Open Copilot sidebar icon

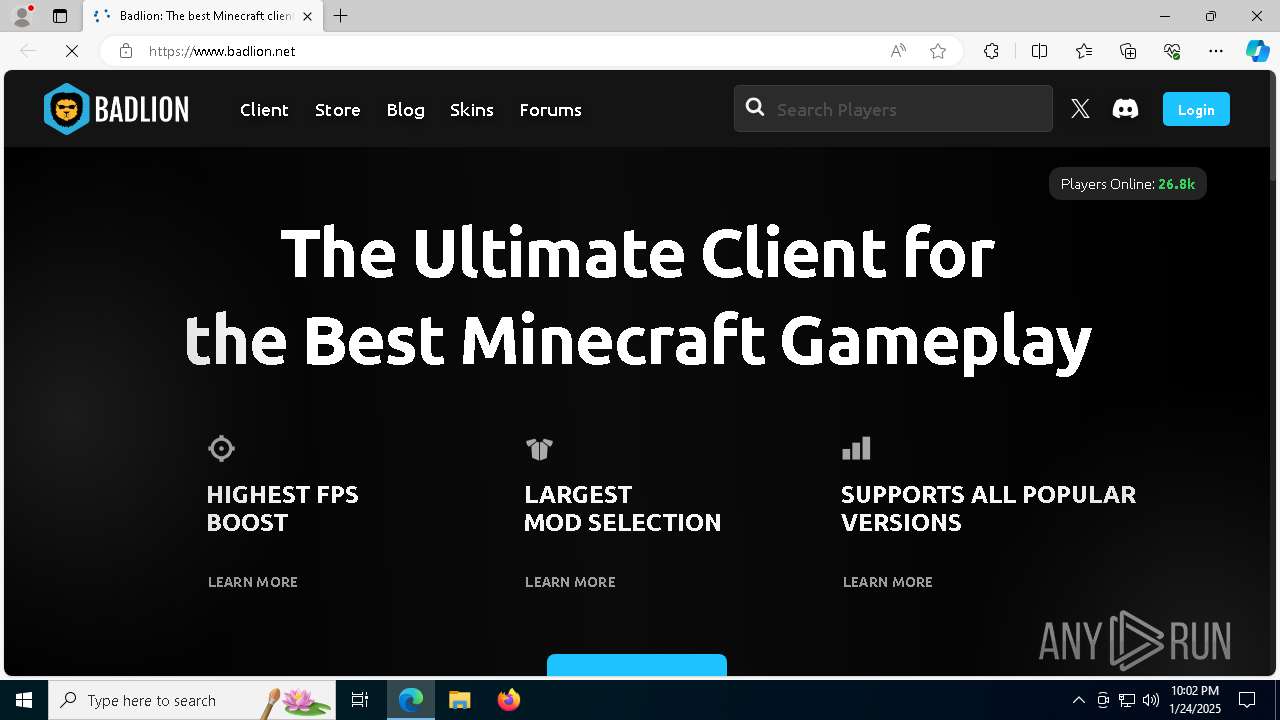click(1257, 51)
